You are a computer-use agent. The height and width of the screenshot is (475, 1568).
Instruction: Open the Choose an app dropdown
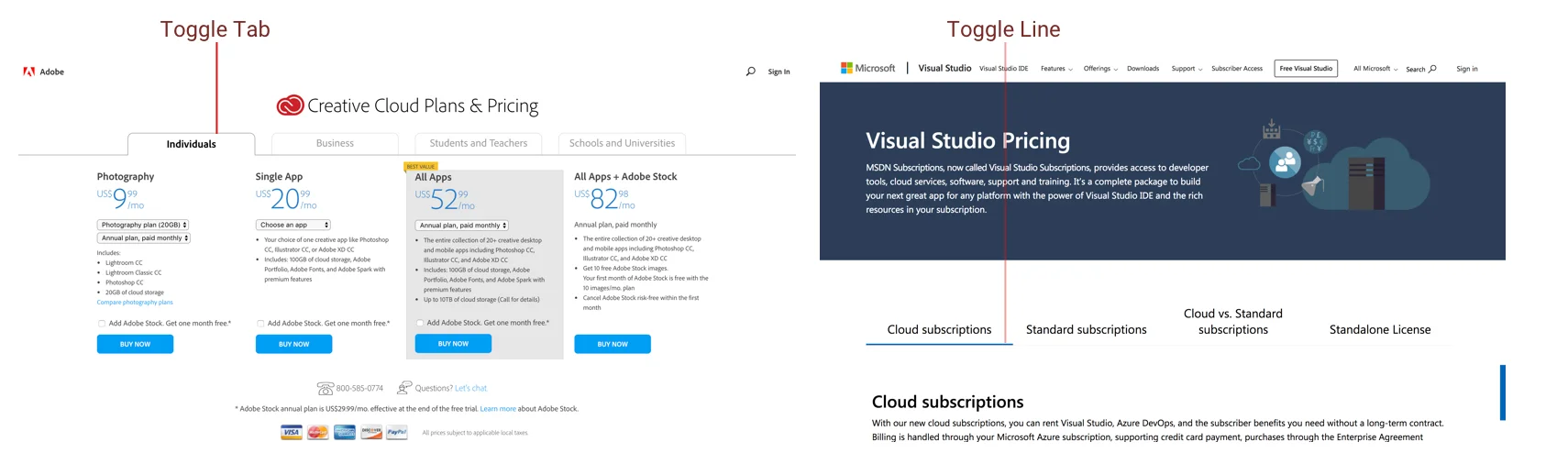pyautogui.click(x=293, y=225)
